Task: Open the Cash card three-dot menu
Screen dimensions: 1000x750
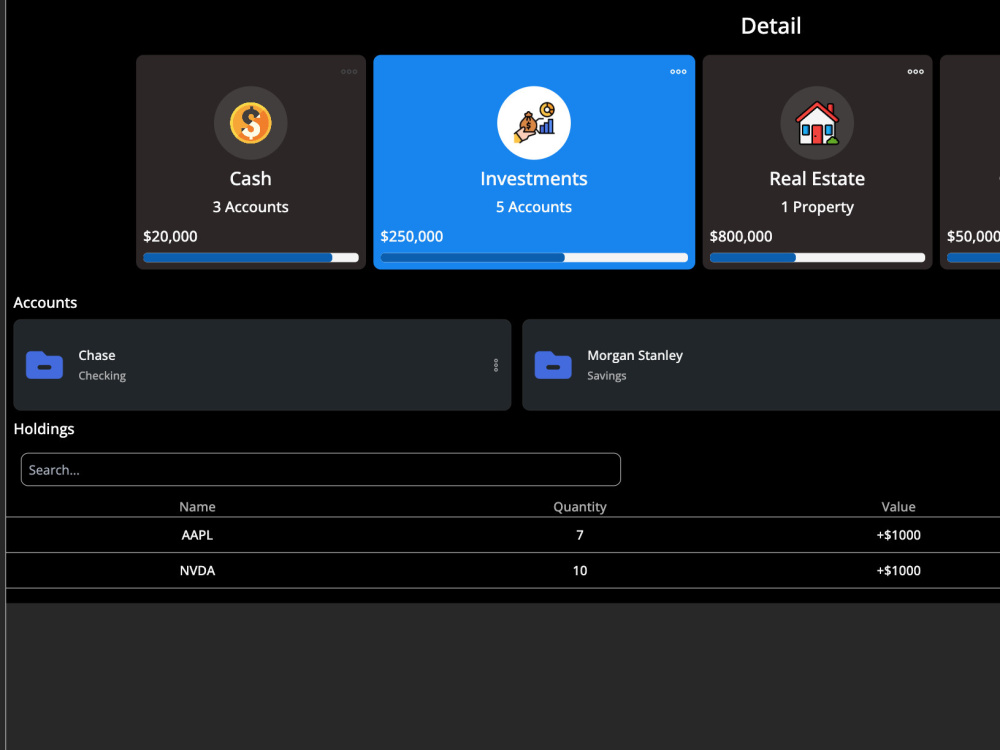Action: point(349,71)
